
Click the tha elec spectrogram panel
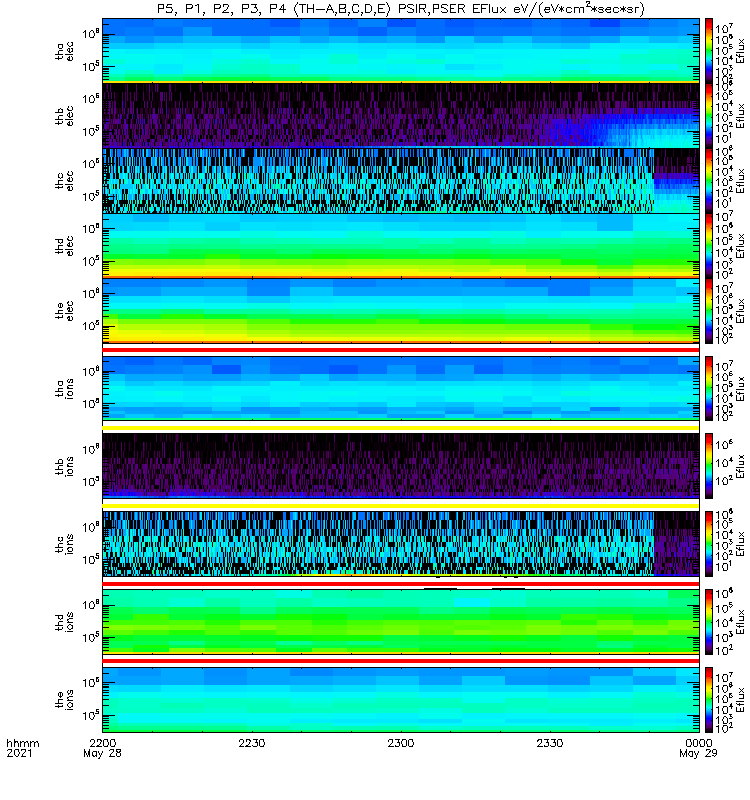[x=401, y=51]
